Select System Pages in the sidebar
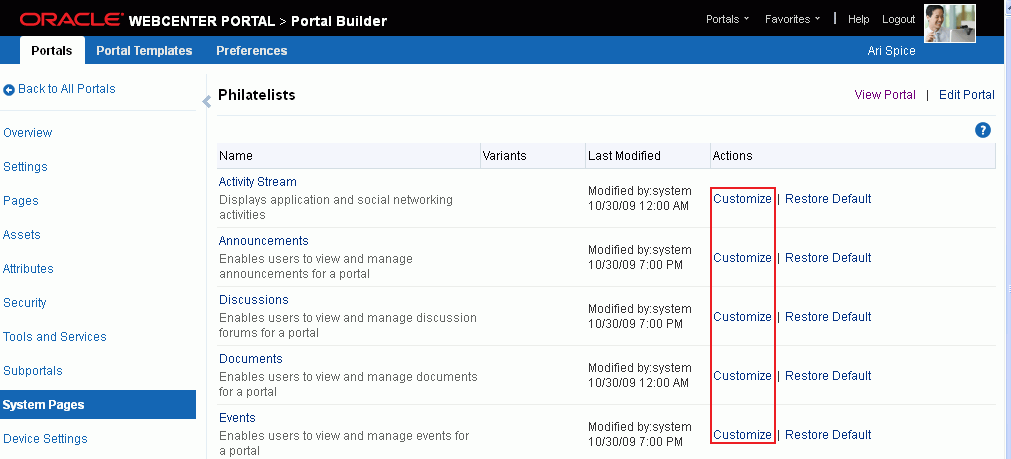1011x459 pixels. [98, 405]
